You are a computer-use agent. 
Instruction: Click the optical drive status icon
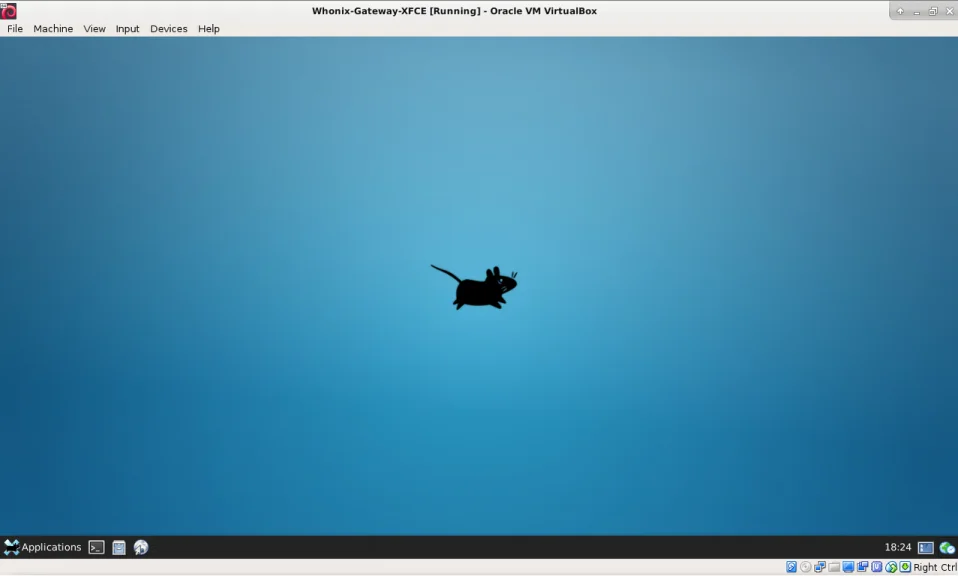coord(805,567)
